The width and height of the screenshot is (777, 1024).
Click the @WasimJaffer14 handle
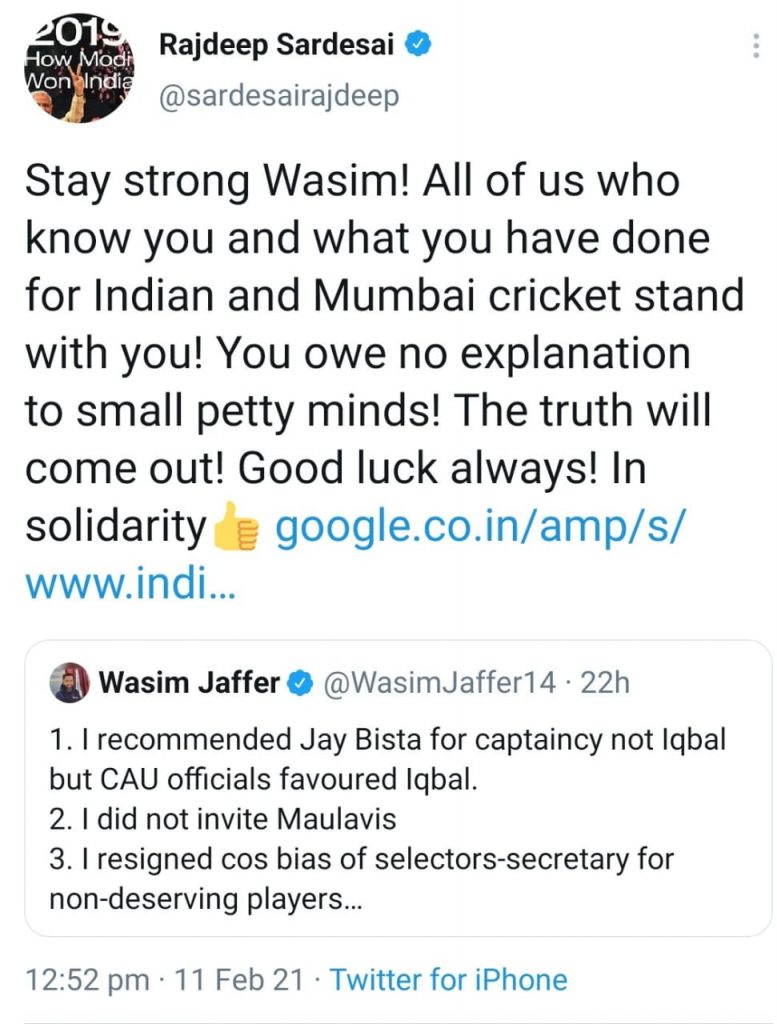click(436, 684)
